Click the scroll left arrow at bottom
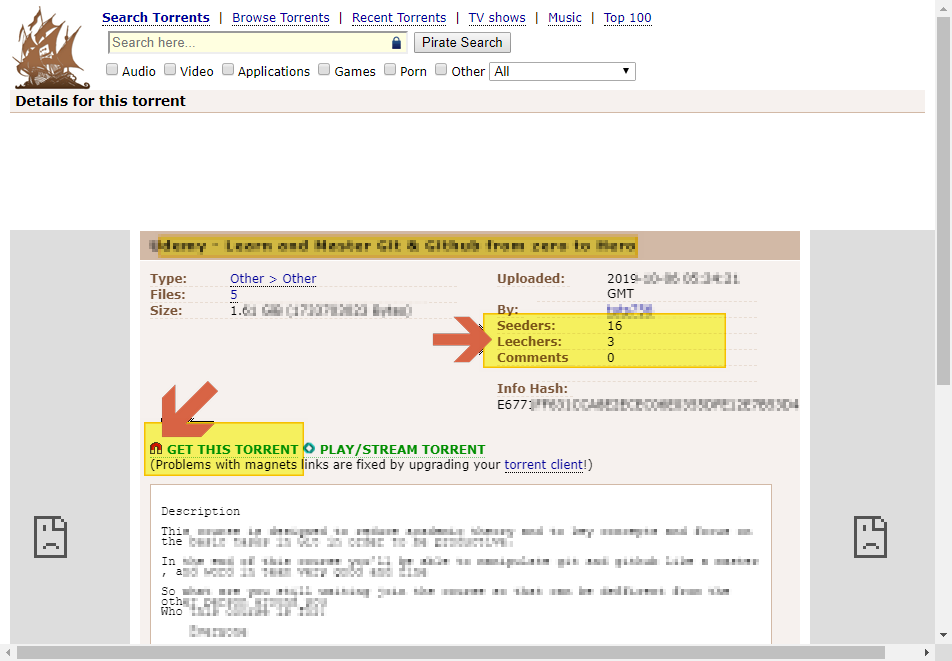 7,653
